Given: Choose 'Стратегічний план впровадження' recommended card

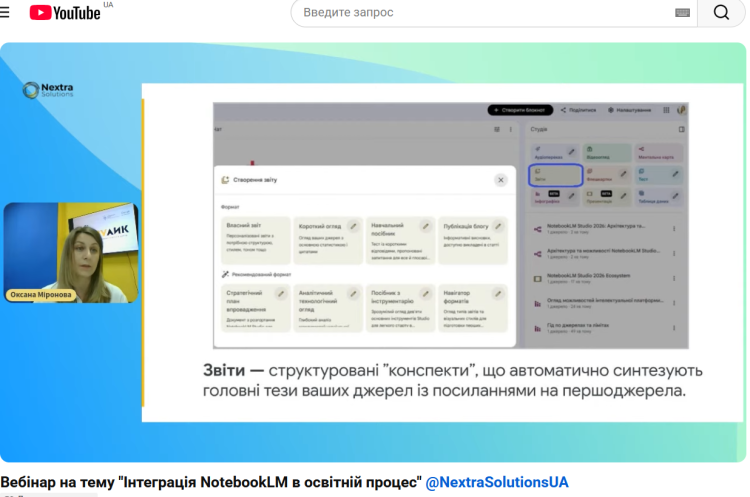Looking at the screenshot, I should pos(255,308).
